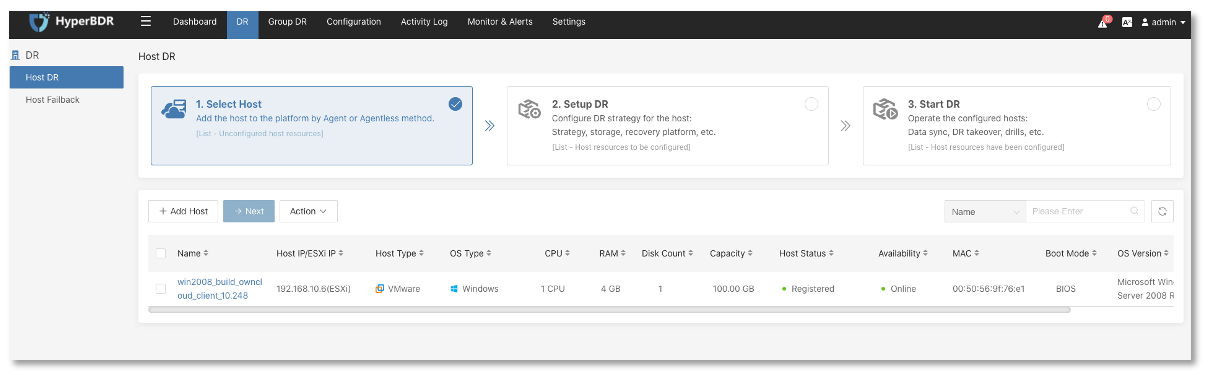Click the 2. Setup DR step title
1216x375 pixels.
(x=580, y=104)
